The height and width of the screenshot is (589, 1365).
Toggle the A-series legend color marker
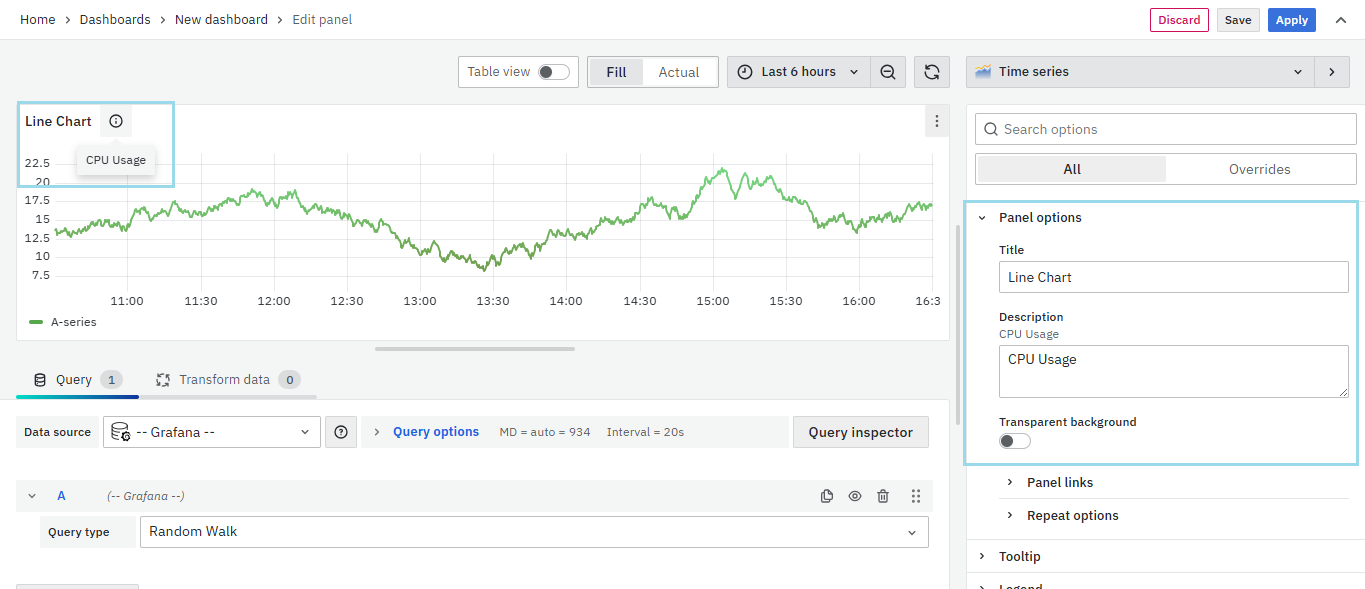(x=36, y=322)
